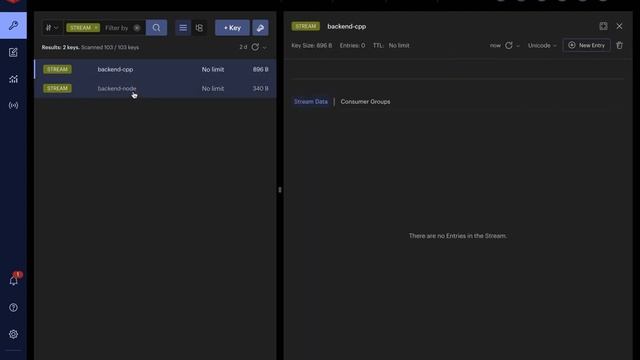Open the Settings gear icon

[13, 334]
